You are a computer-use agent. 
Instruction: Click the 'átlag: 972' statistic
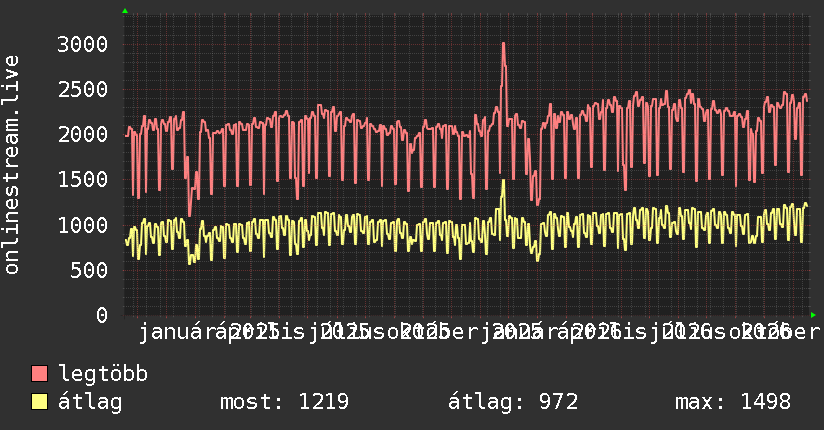click(513, 402)
